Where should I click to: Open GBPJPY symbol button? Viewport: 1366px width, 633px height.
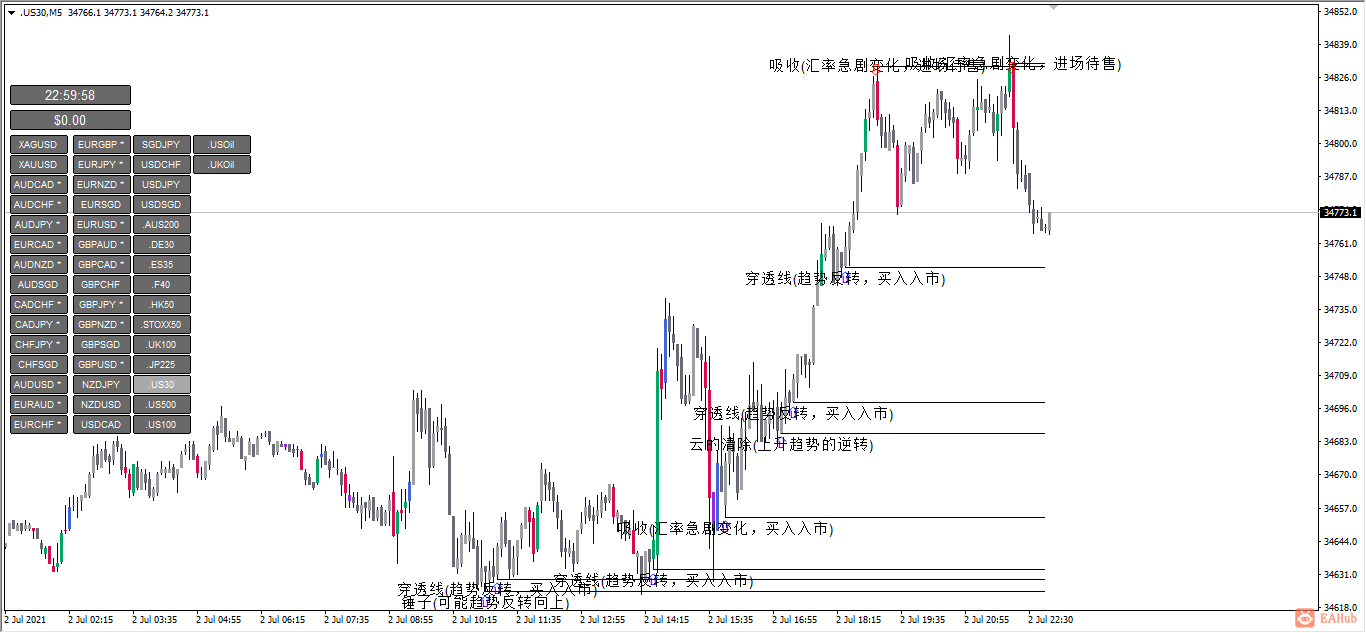101,305
